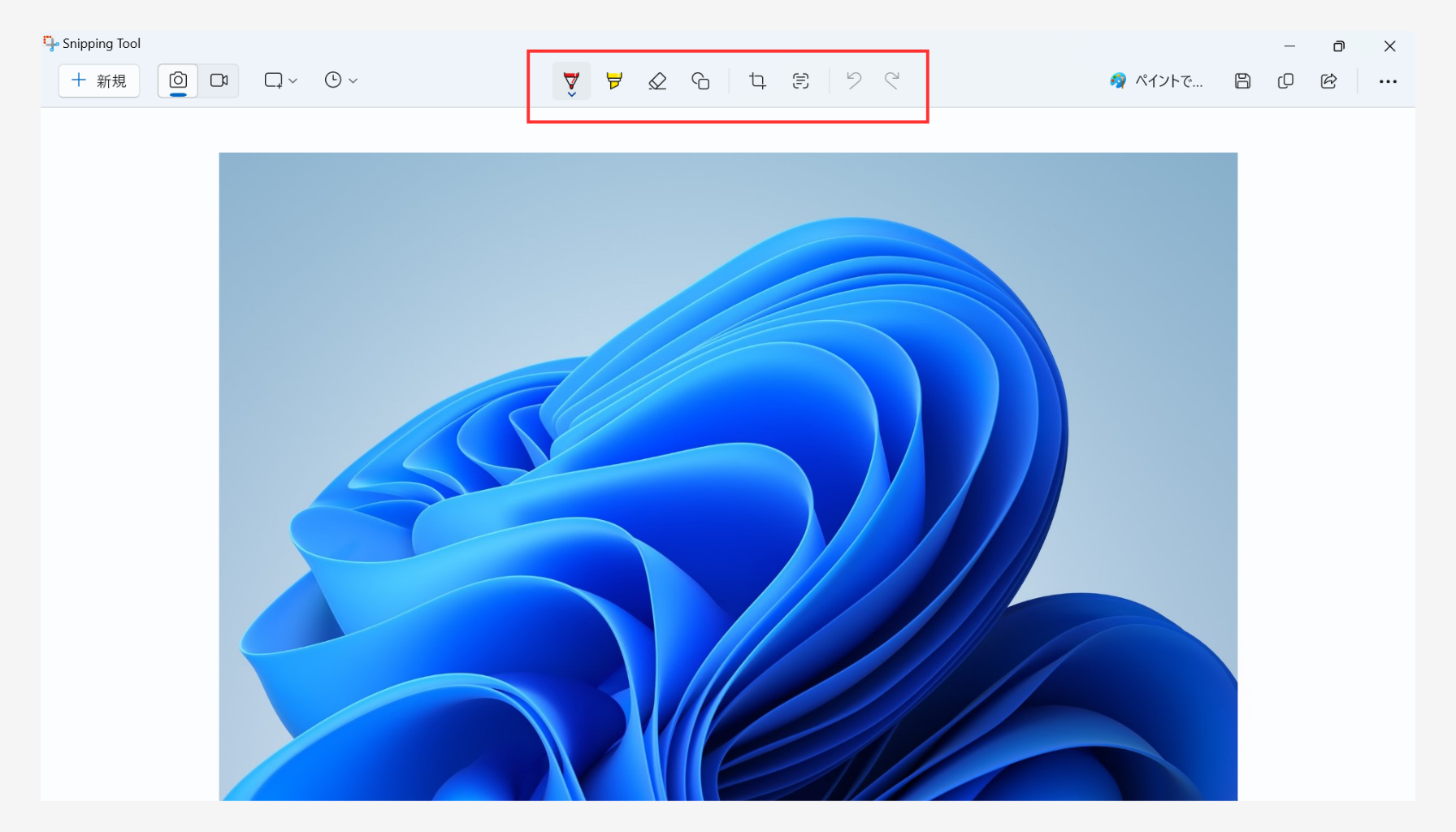The width and height of the screenshot is (1456, 832).
Task: Open the three-dots more options menu
Action: [1388, 81]
